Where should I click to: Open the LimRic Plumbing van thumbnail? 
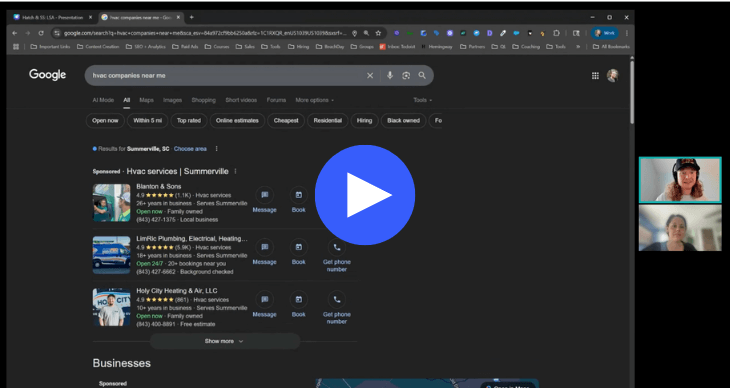[111, 255]
